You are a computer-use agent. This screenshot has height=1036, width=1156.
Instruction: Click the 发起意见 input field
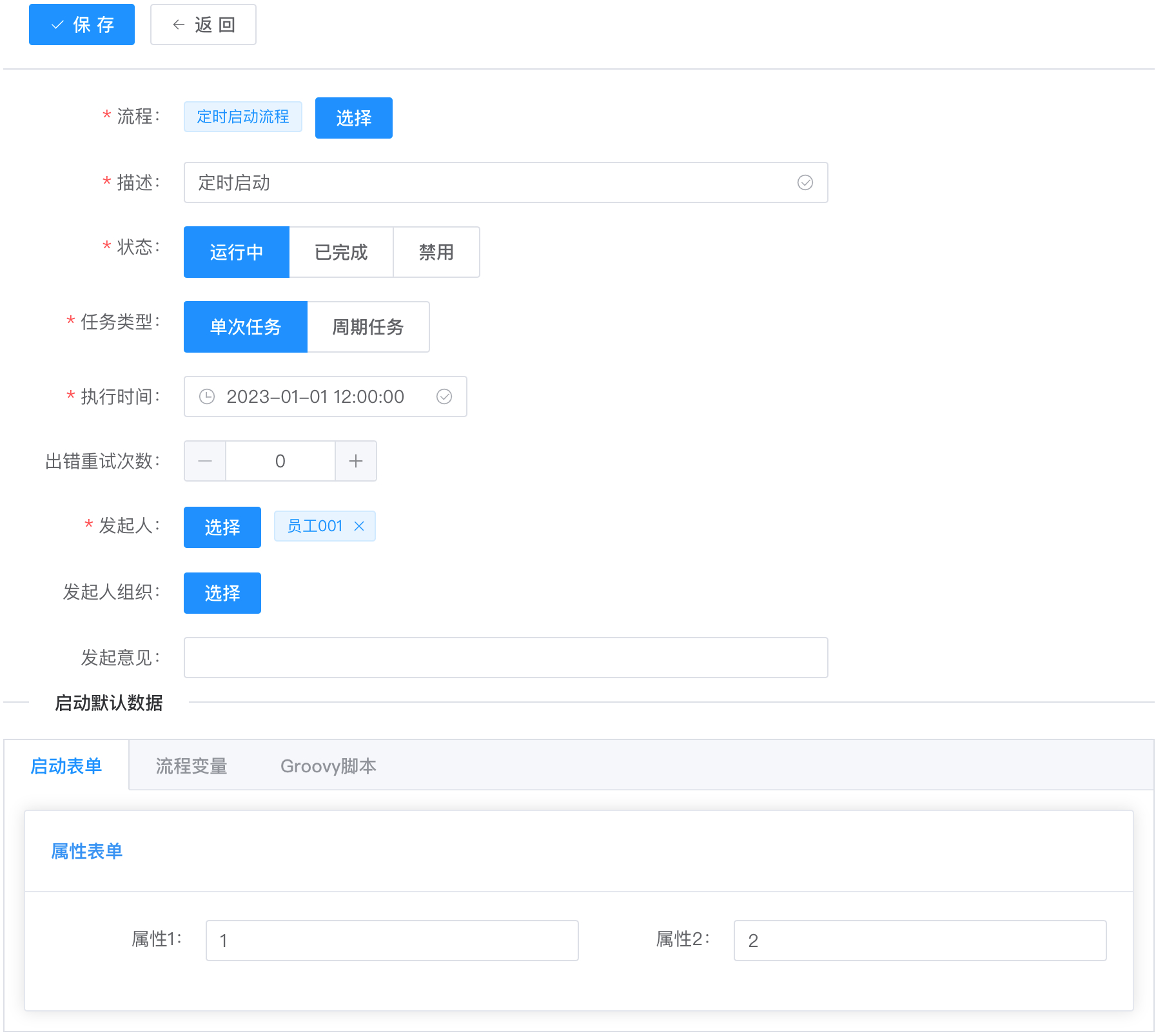(505, 658)
